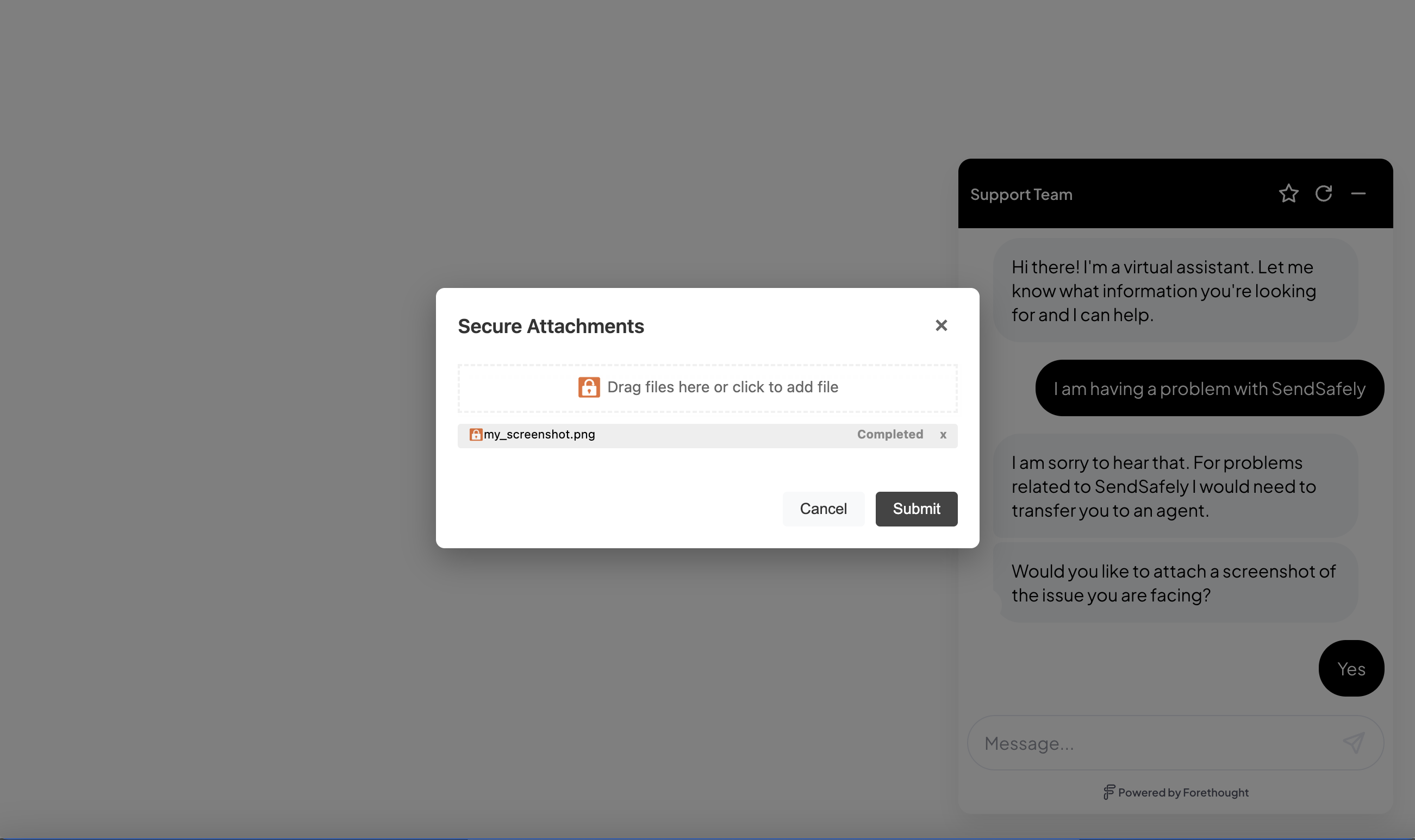Submit the secure attachments
Viewport: 1415px width, 840px height.
pyautogui.click(x=916, y=509)
